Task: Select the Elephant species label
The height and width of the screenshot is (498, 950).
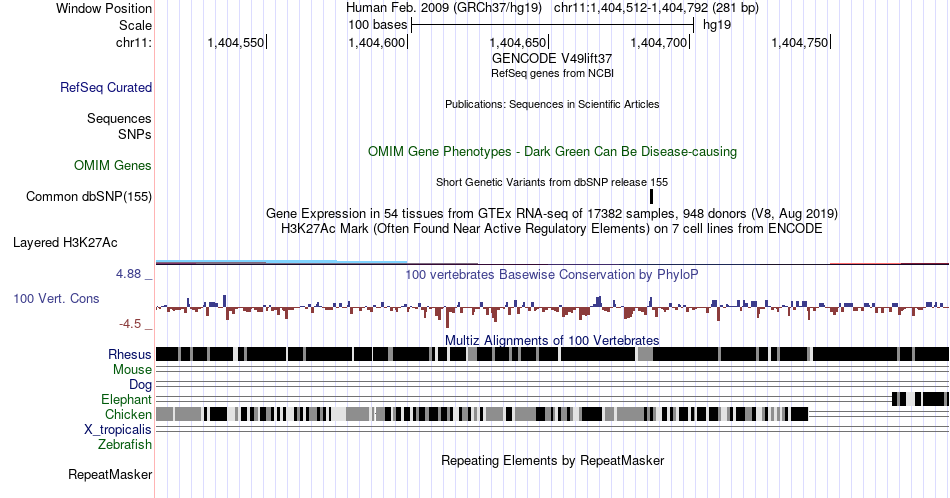Action: pos(126,399)
